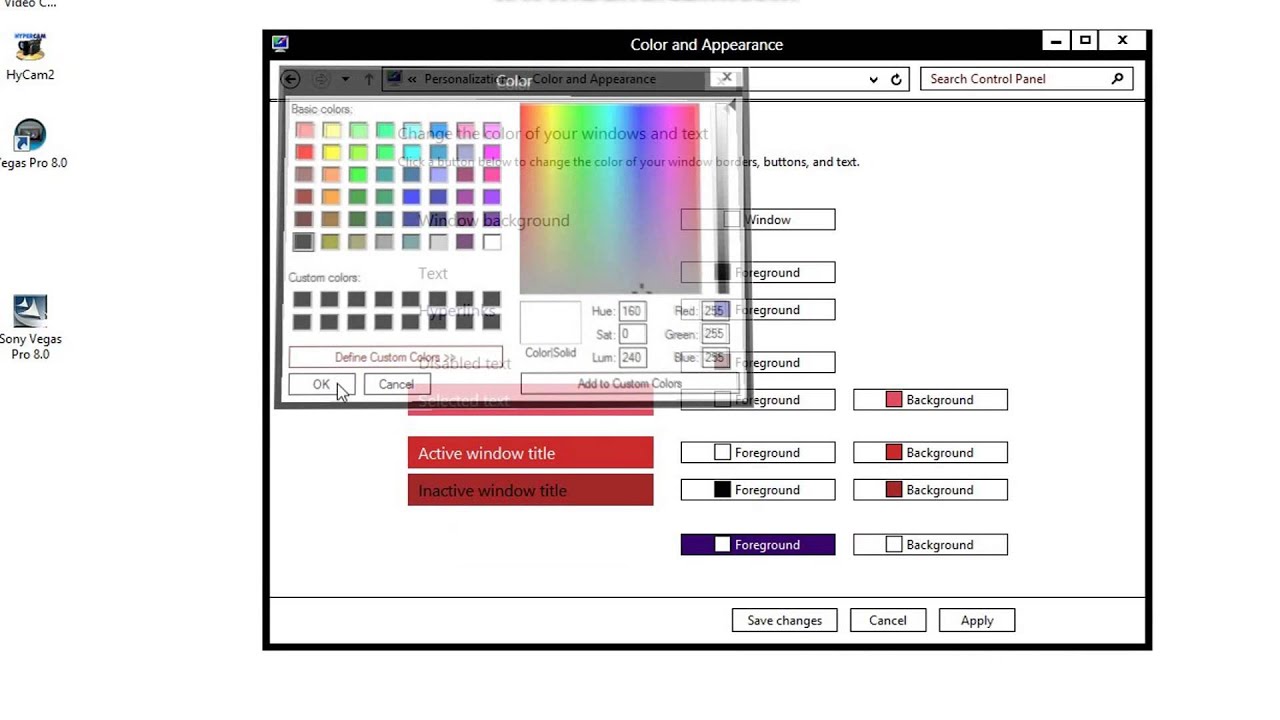Click Define Custom Colors button
1280x720 pixels.
395,357
